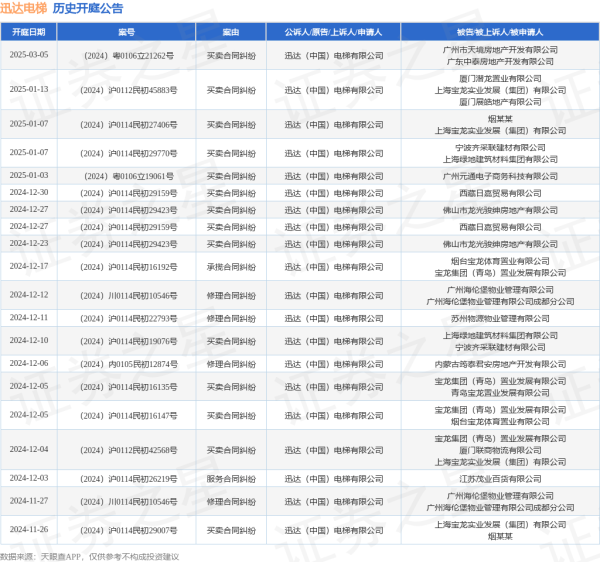Select the 被告/被上诉人/被申请人 column header
Viewport: 600px width, 562px height.
[500, 32]
